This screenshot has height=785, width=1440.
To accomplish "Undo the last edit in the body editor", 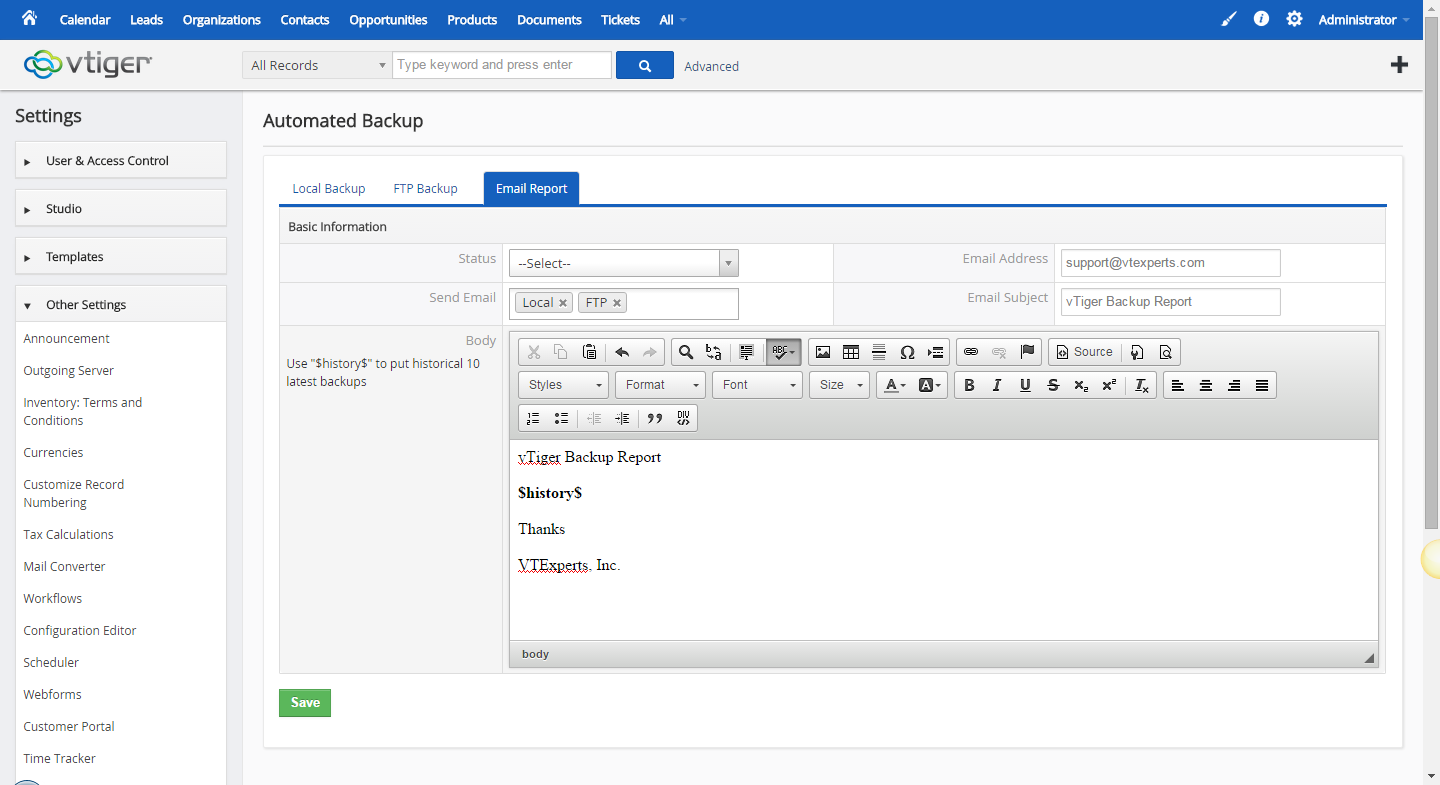I will (622, 352).
